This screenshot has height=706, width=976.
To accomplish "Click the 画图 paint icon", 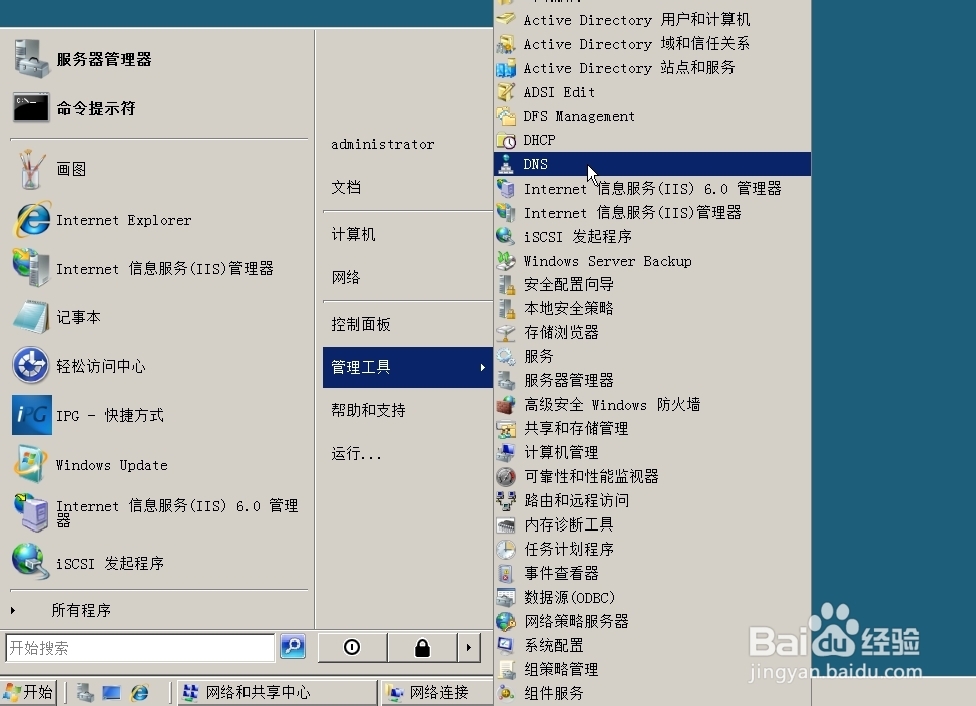I will pos(31,169).
